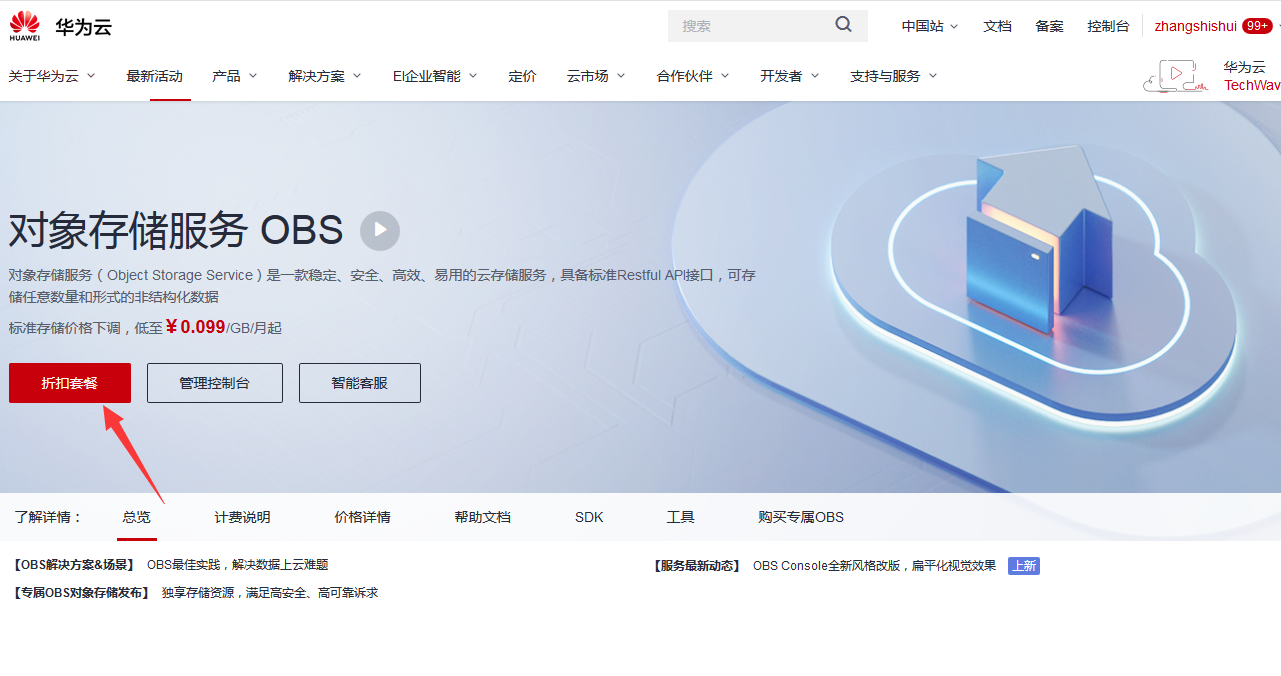Click the 【专属OBS对象存储发布】 label

click(x=81, y=593)
